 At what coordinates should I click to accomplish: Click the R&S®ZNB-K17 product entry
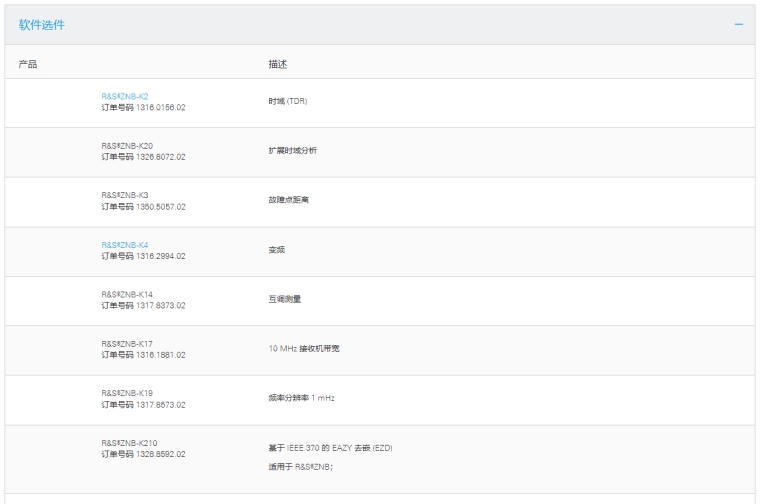click(127, 343)
